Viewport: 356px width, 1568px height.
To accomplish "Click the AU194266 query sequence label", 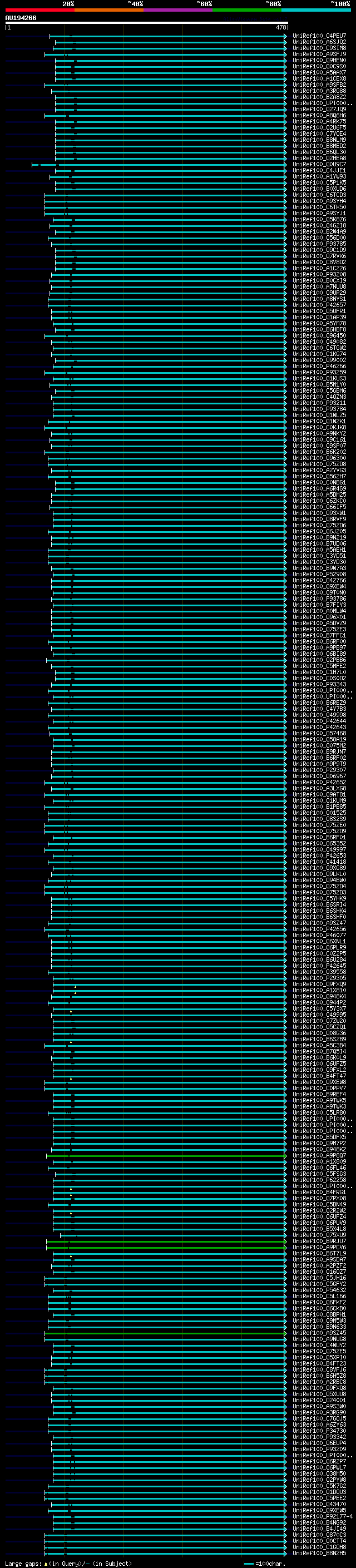I will [21, 18].
